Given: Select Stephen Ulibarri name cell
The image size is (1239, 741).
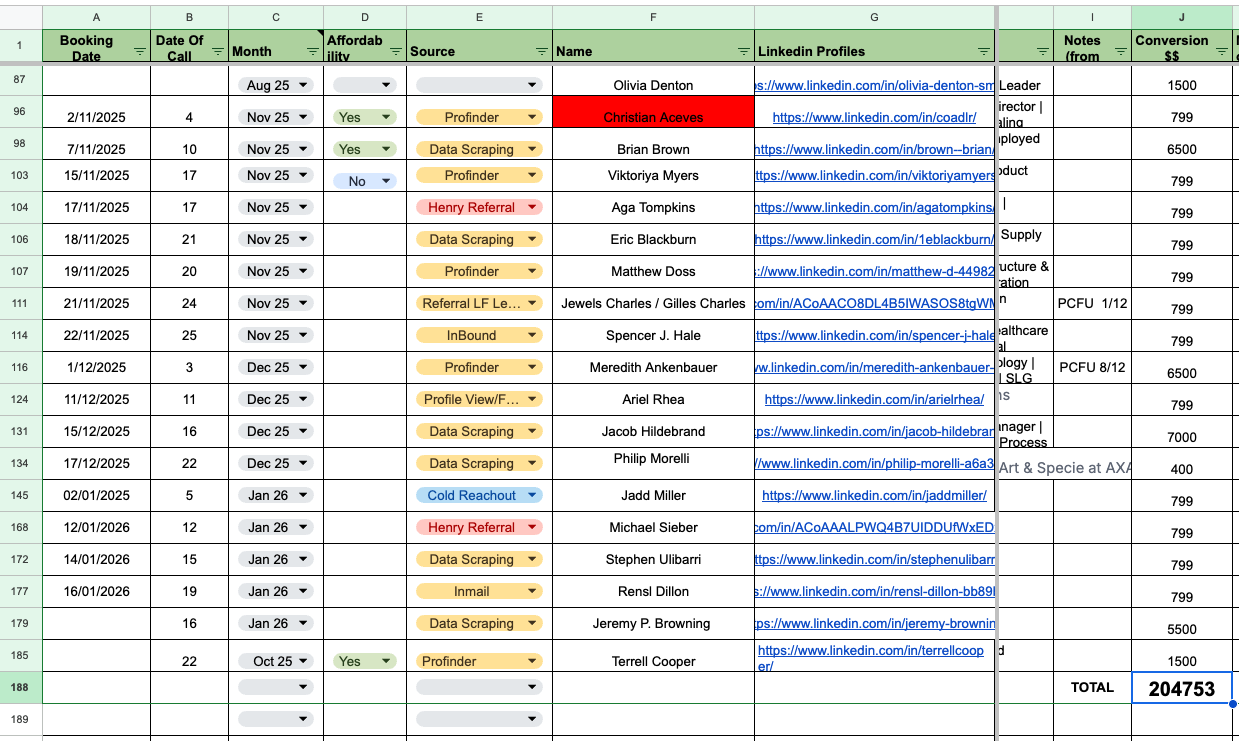Looking at the screenshot, I should pyautogui.click(x=653, y=559).
